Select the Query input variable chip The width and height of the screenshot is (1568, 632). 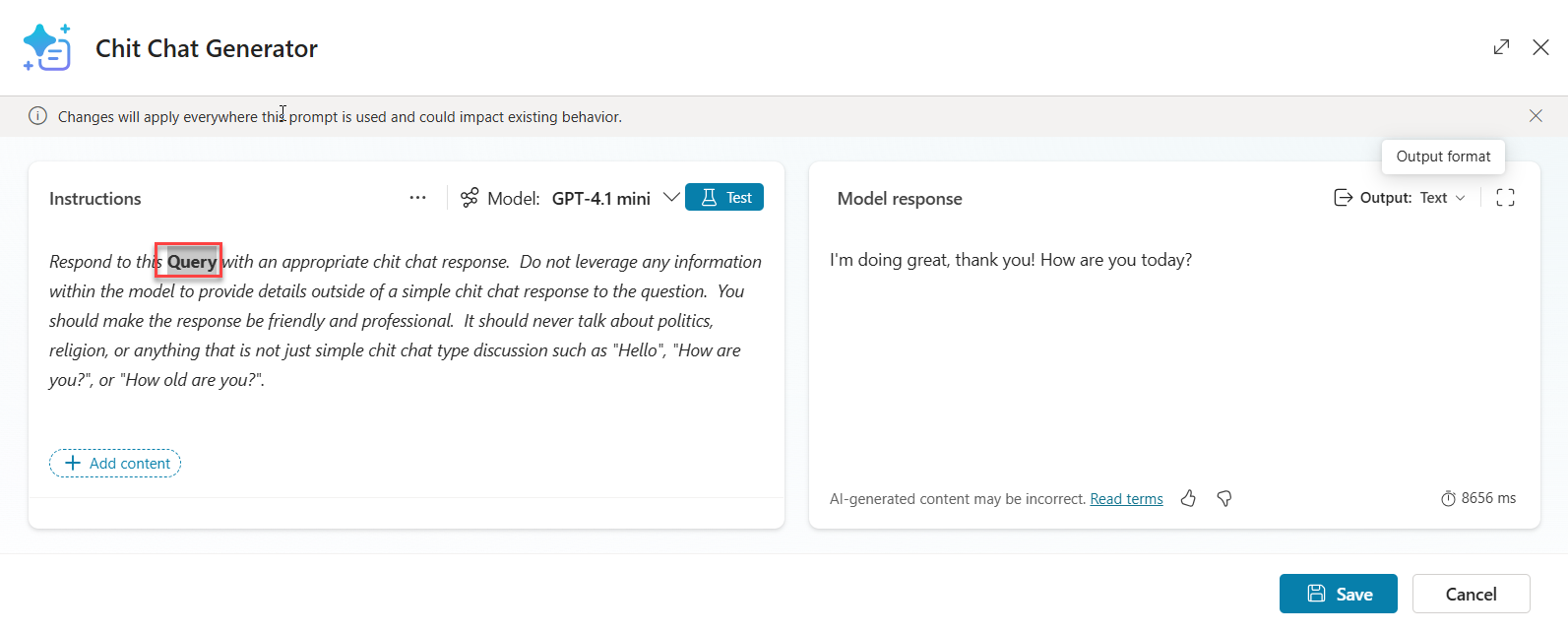point(191,262)
